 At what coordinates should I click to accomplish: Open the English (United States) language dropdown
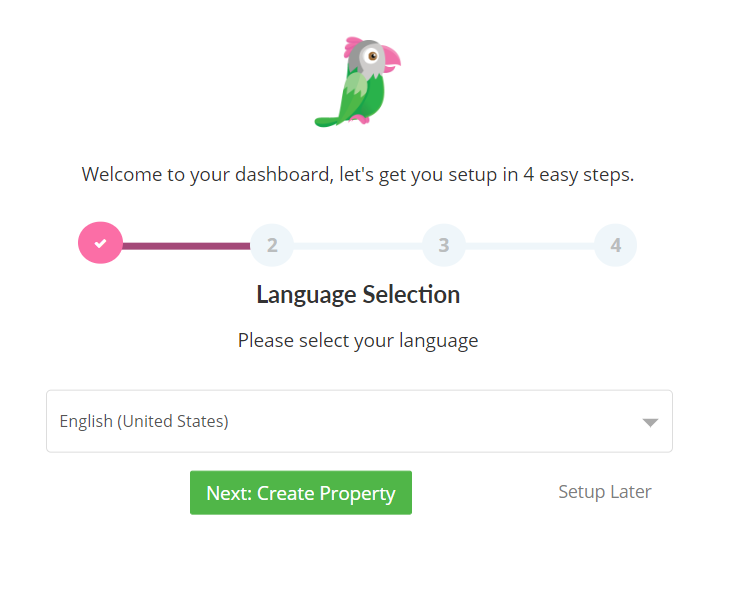pyautogui.click(x=359, y=421)
